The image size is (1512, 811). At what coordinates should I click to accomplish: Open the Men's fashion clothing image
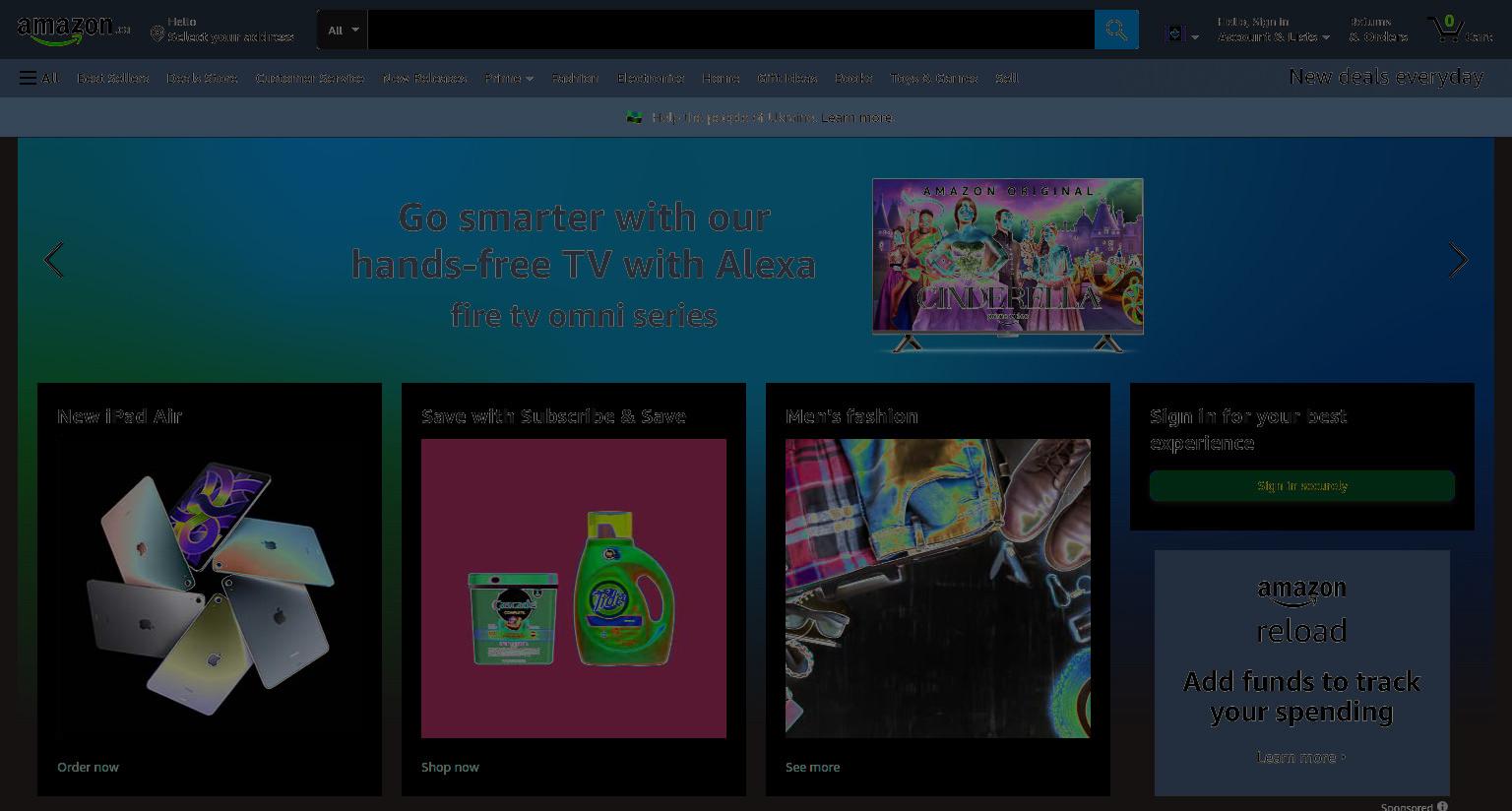(x=938, y=589)
